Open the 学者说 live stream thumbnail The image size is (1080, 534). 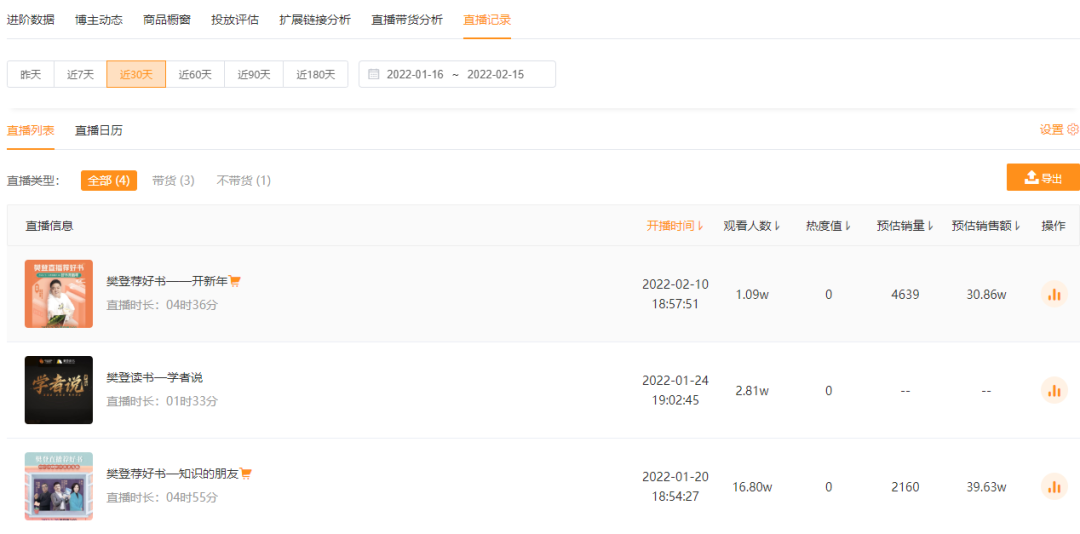pyautogui.click(x=59, y=390)
